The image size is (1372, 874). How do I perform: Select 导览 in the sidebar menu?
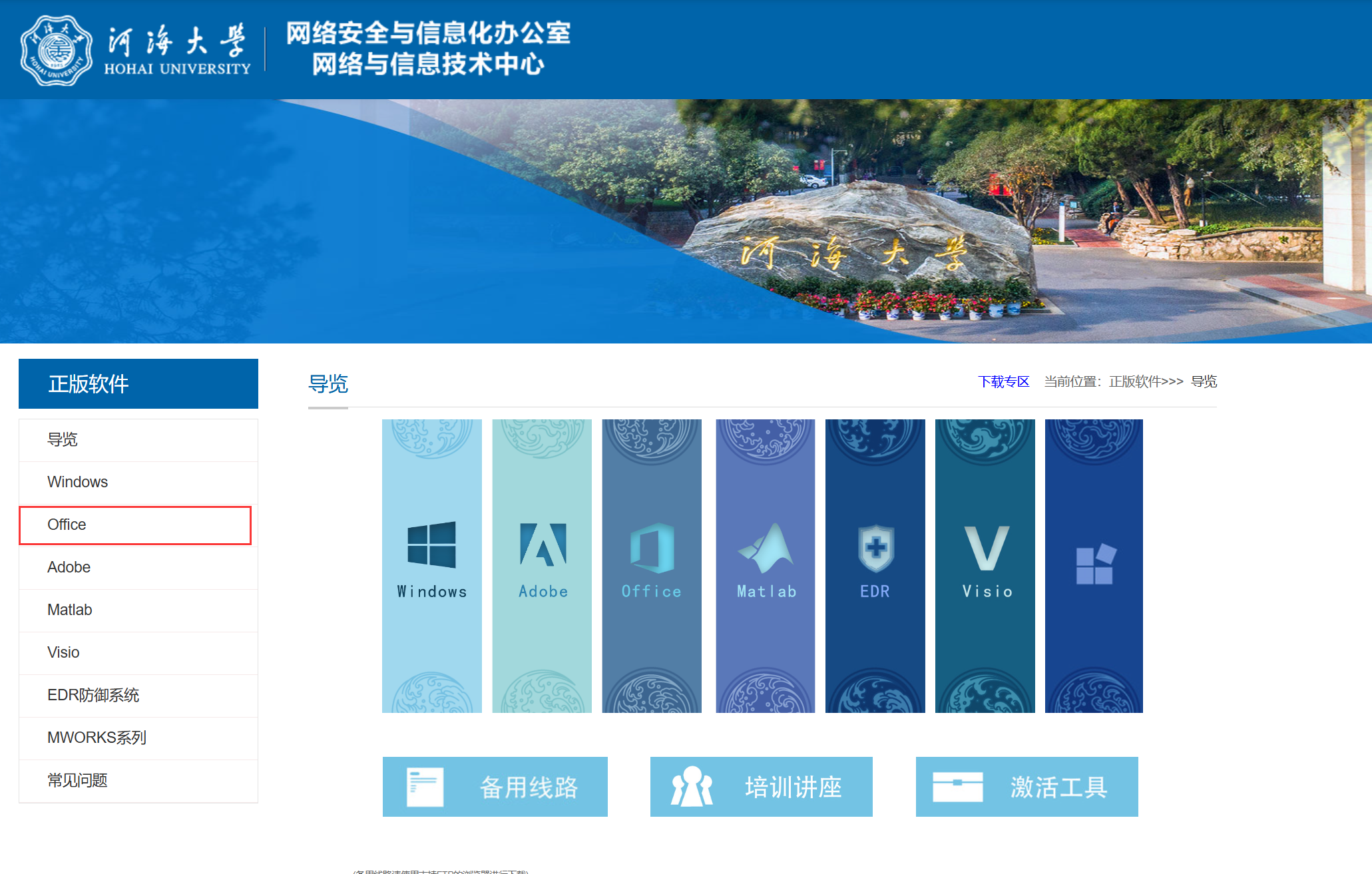(x=63, y=439)
